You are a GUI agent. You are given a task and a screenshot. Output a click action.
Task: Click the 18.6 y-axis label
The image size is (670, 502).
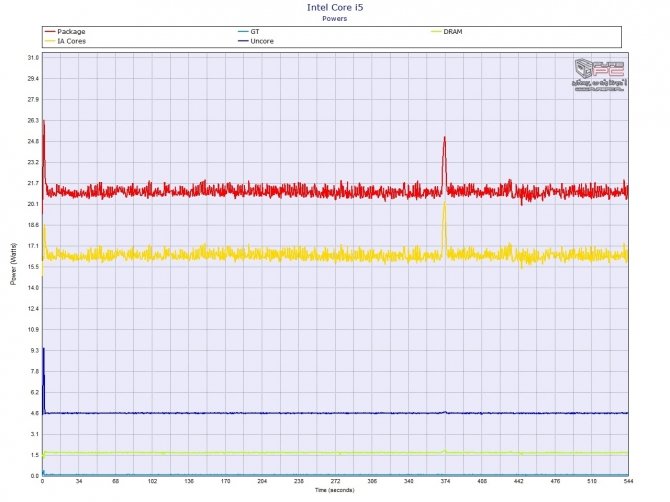(33, 225)
